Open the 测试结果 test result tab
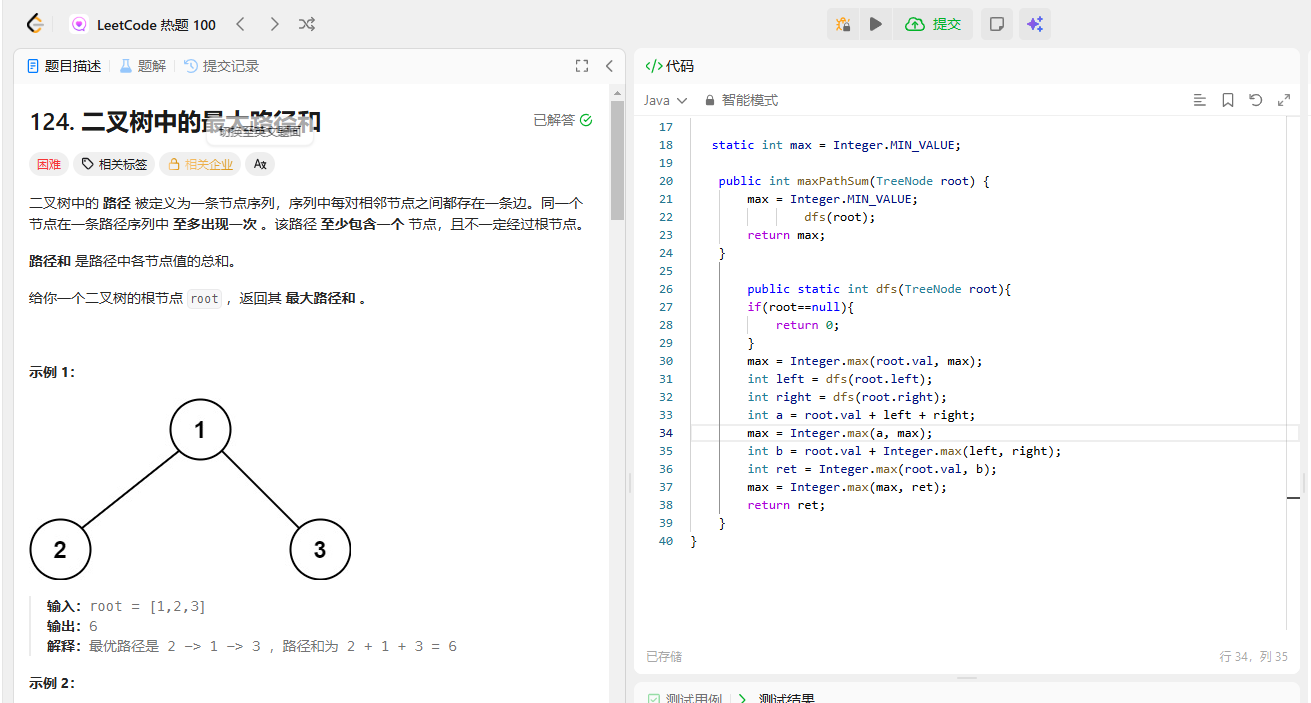This screenshot has width=1311, height=703. click(x=776, y=698)
